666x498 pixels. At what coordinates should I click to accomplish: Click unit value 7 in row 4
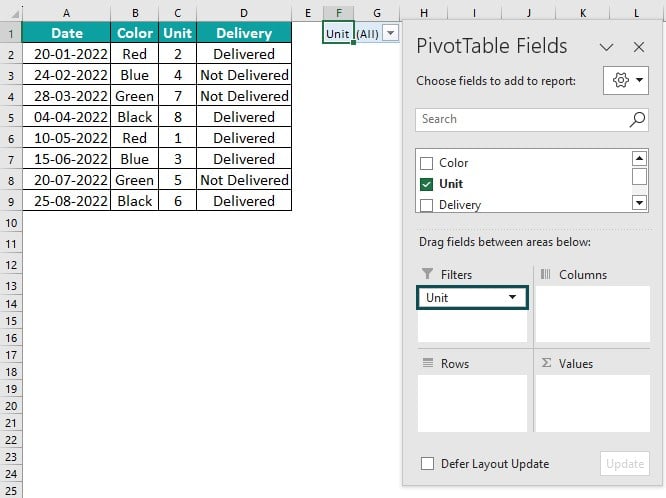[178, 96]
